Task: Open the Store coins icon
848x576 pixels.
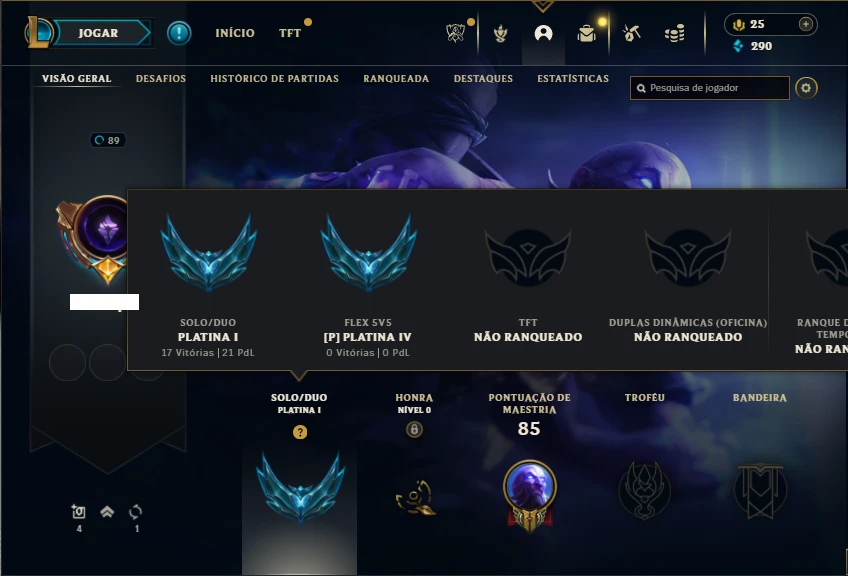Action: [674, 34]
